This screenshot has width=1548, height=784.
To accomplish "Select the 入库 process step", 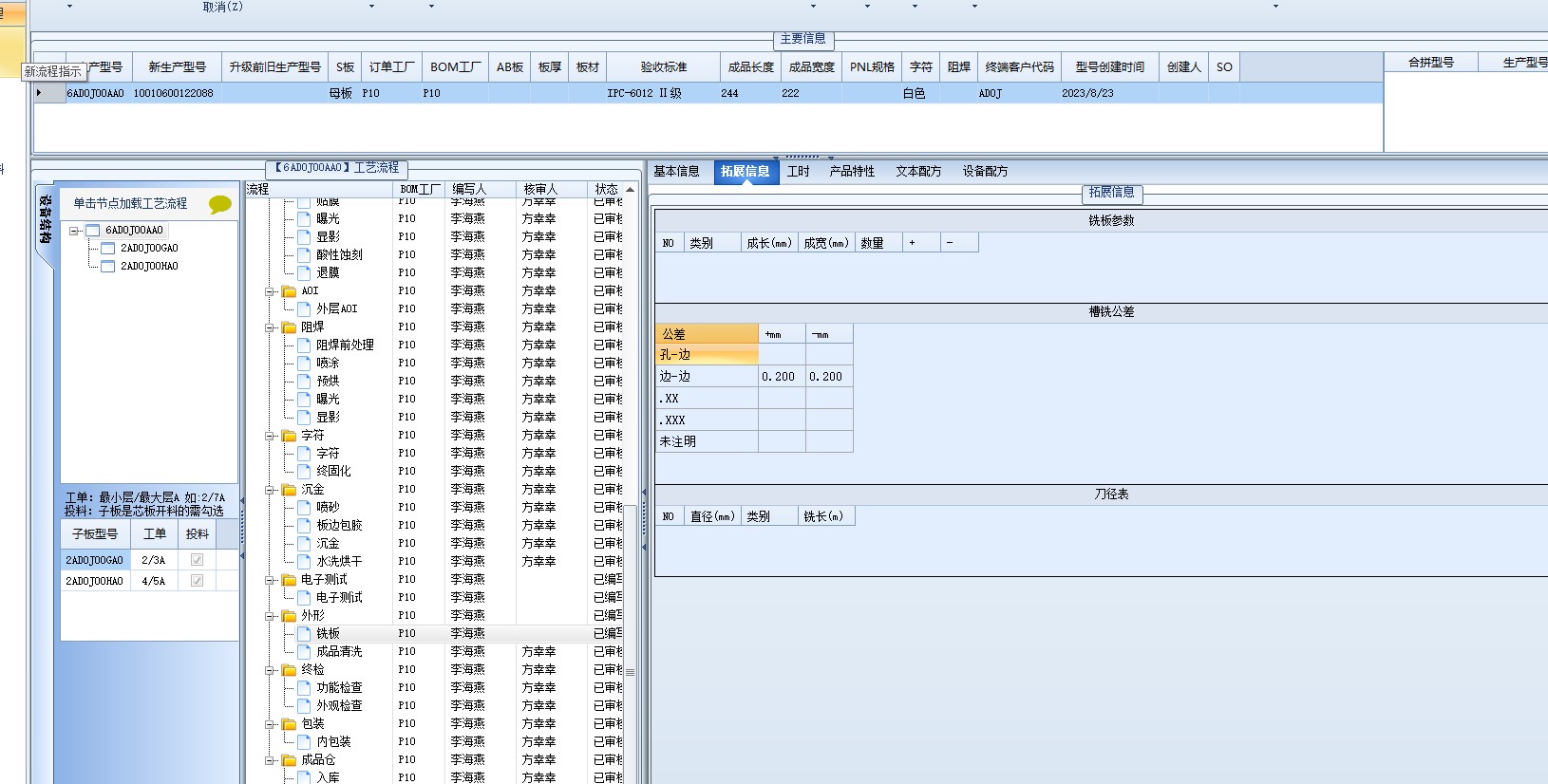I will 328,778.
